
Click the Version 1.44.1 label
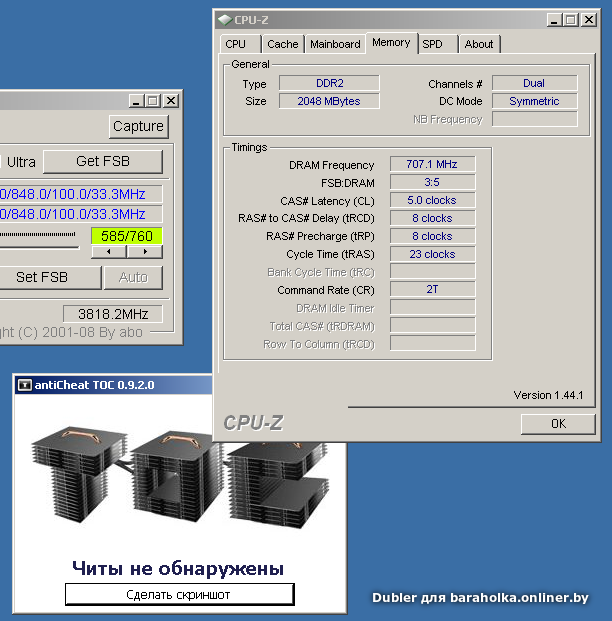pos(548,395)
